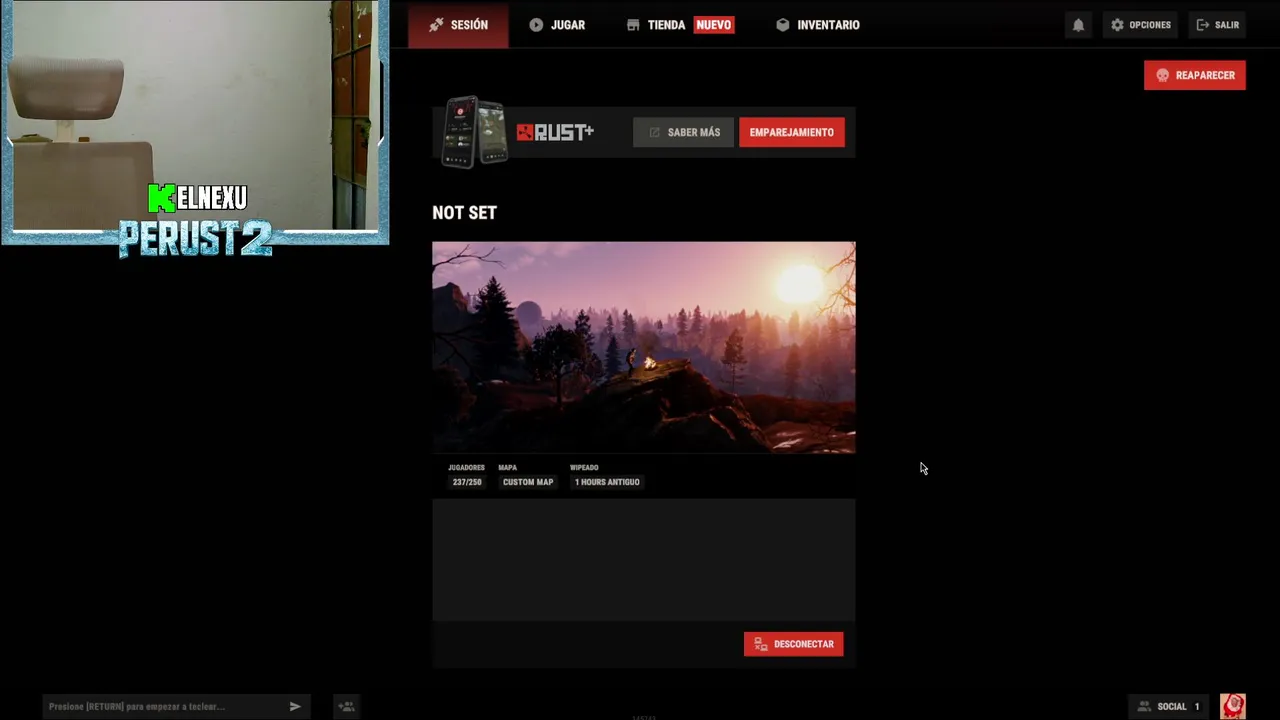Open the Social panel
The image size is (1280, 720).
(x=1168, y=706)
